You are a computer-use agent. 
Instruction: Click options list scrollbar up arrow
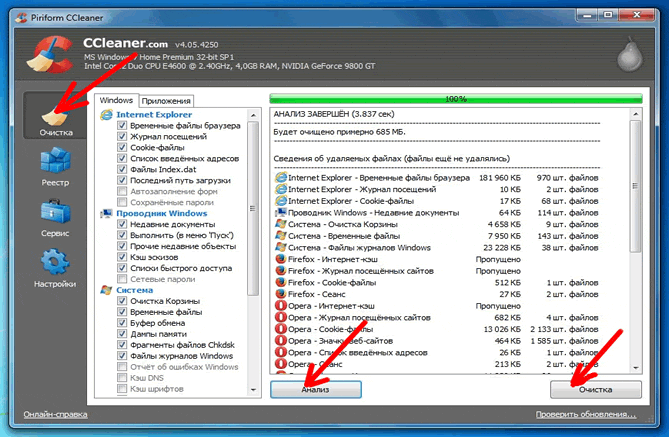(253, 115)
